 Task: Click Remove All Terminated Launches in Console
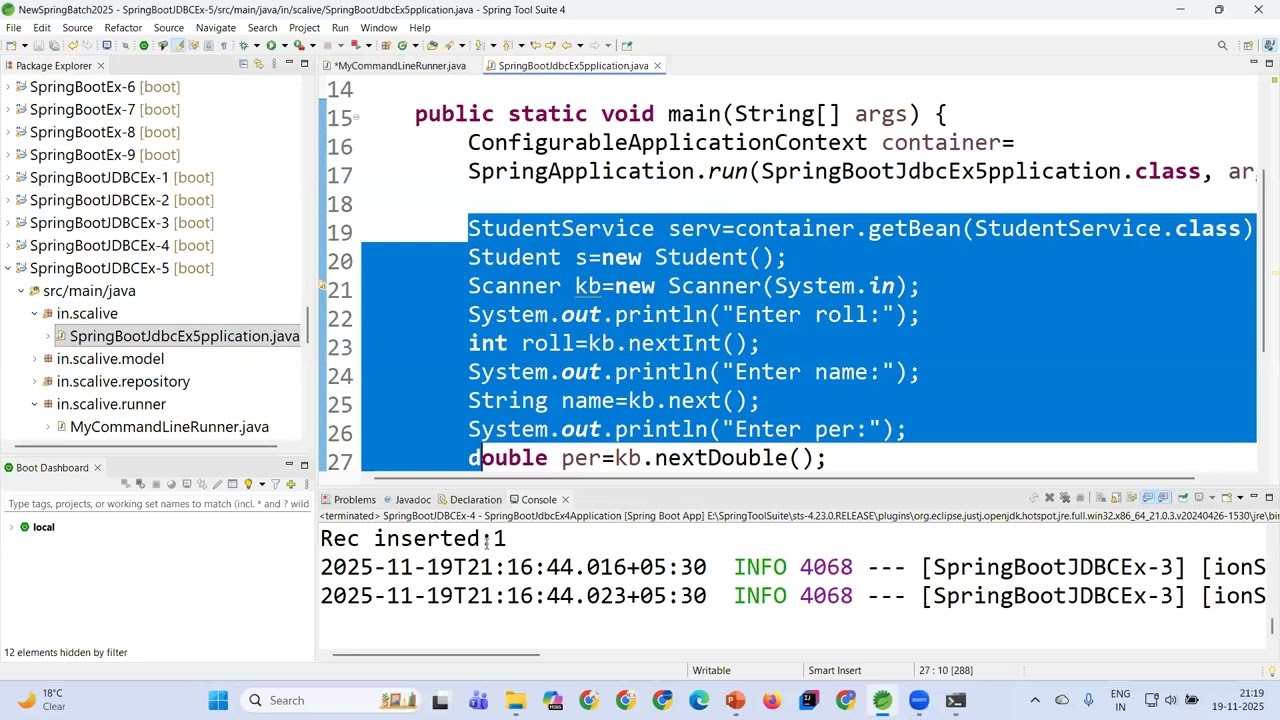[1065, 497]
